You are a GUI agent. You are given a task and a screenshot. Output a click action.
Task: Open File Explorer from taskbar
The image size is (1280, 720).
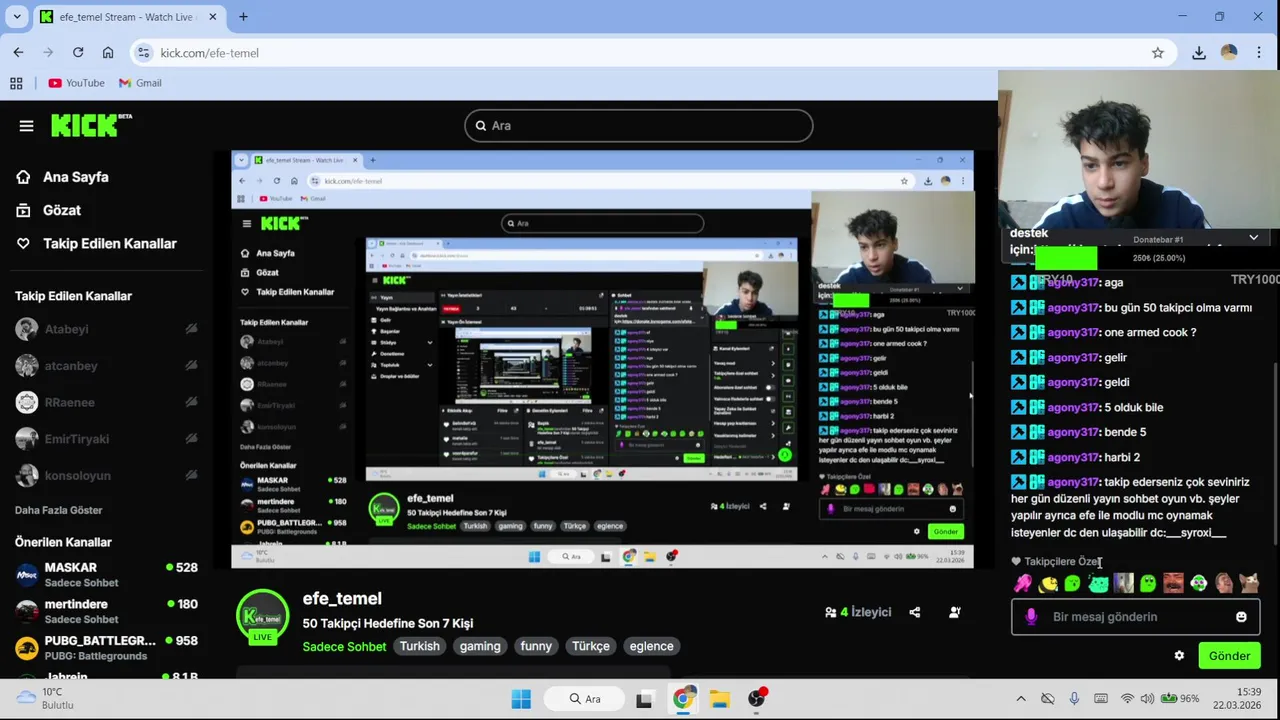[719, 699]
